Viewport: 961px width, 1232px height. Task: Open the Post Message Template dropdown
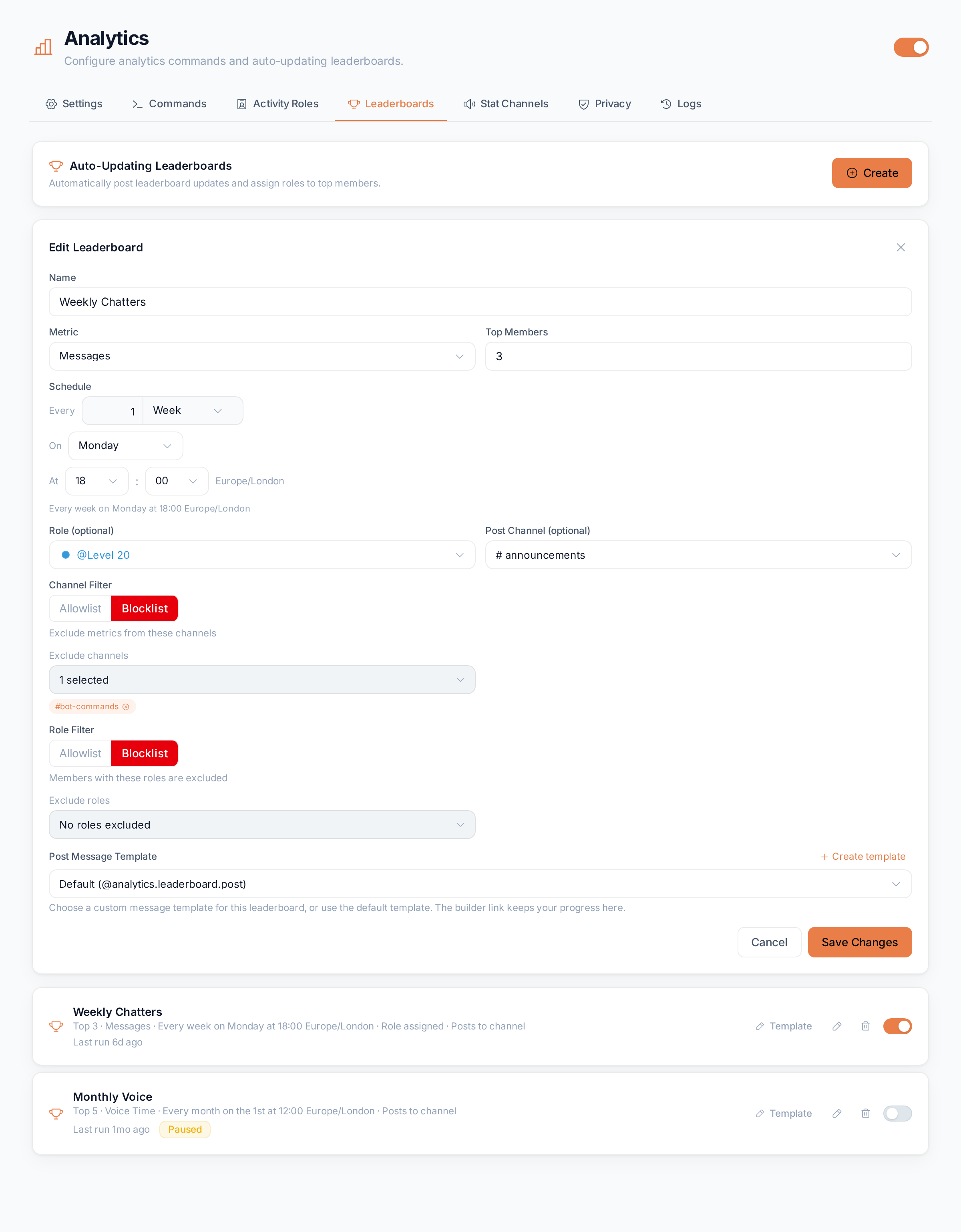pyautogui.click(x=480, y=884)
